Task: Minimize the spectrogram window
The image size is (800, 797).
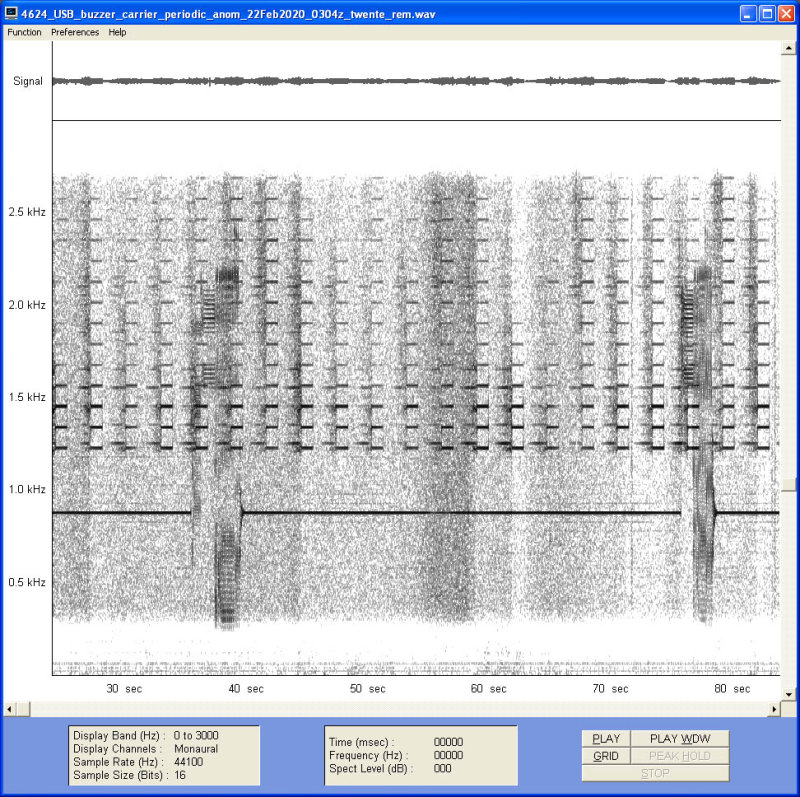Action: [x=748, y=14]
